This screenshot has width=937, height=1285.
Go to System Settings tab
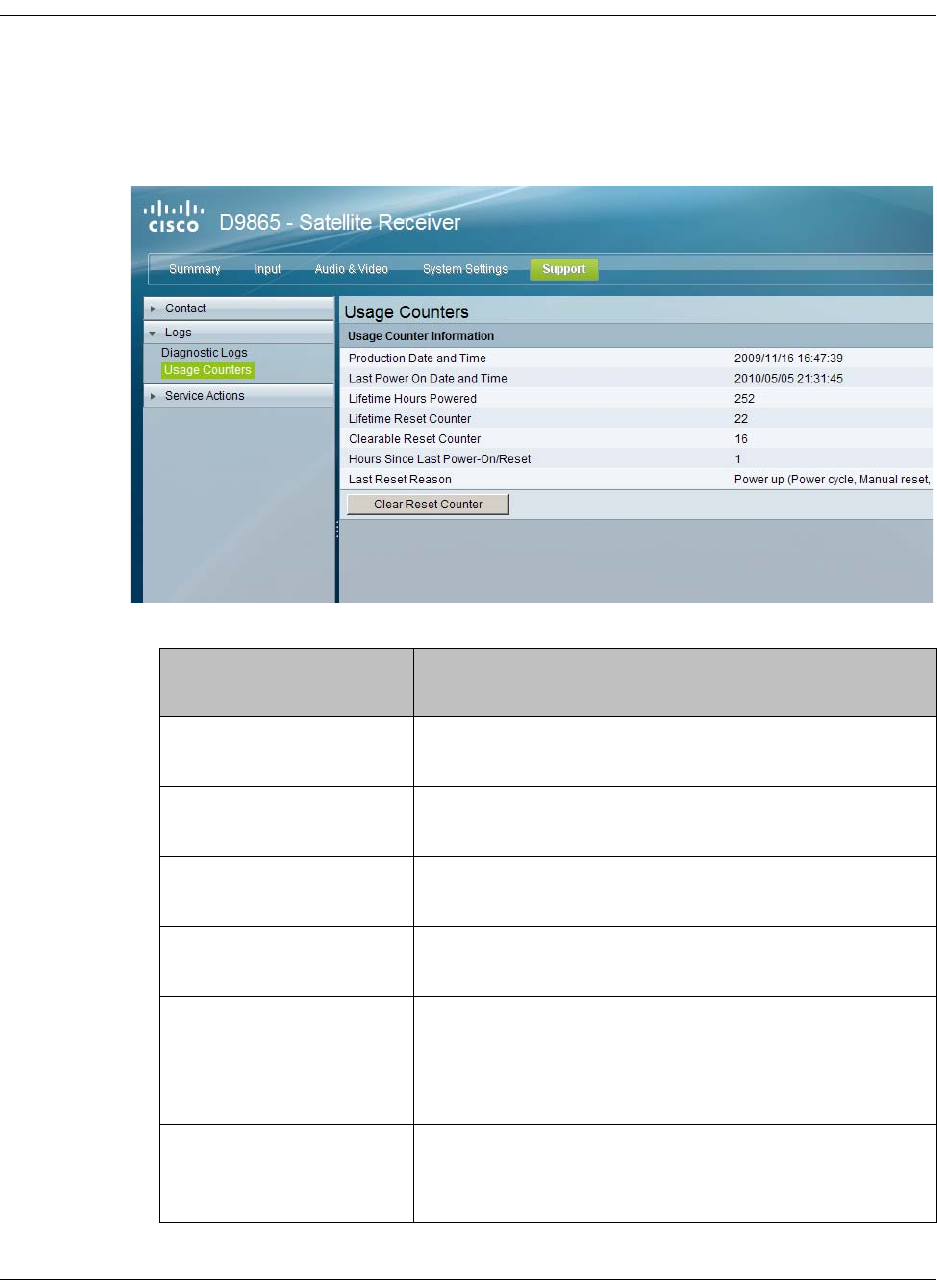pyautogui.click(x=465, y=269)
